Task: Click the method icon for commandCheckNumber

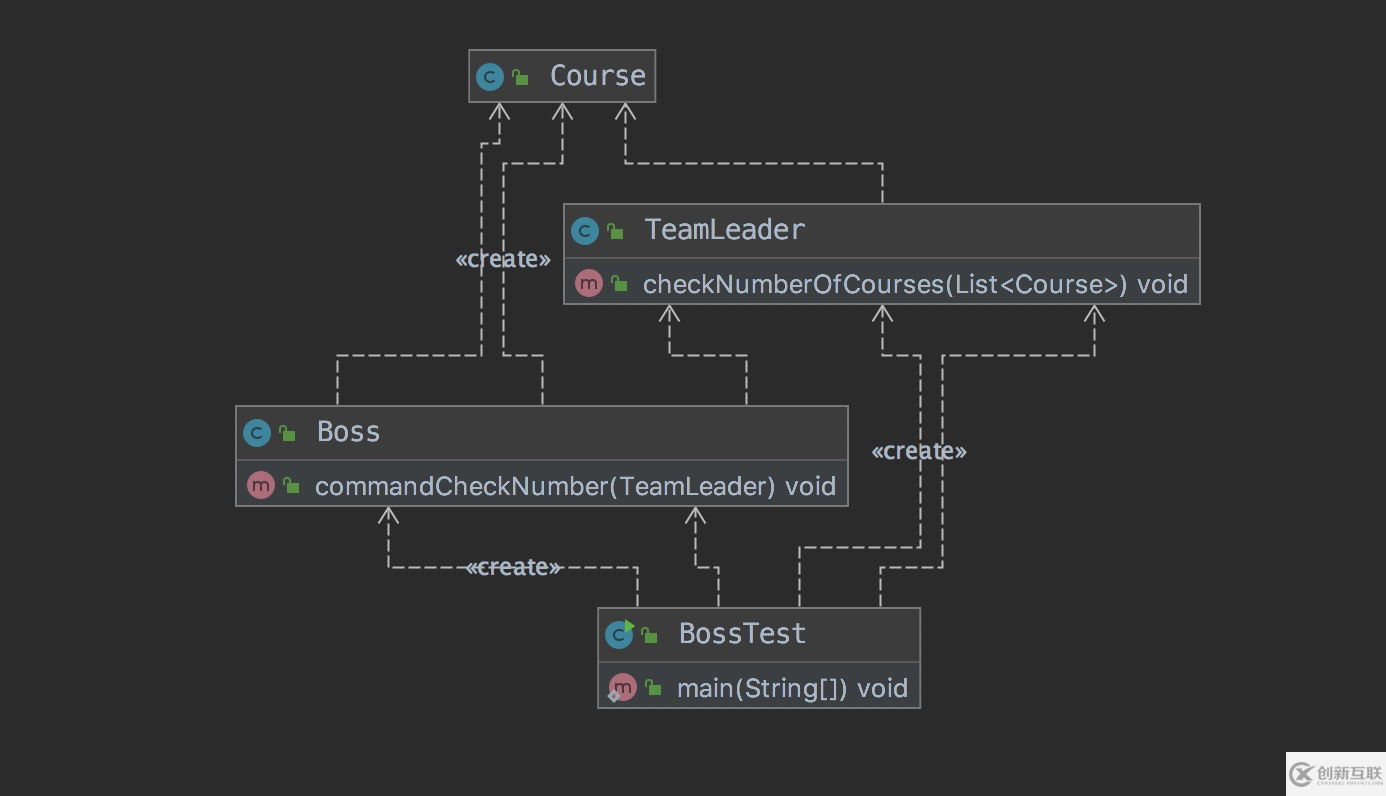Action: [x=260, y=486]
